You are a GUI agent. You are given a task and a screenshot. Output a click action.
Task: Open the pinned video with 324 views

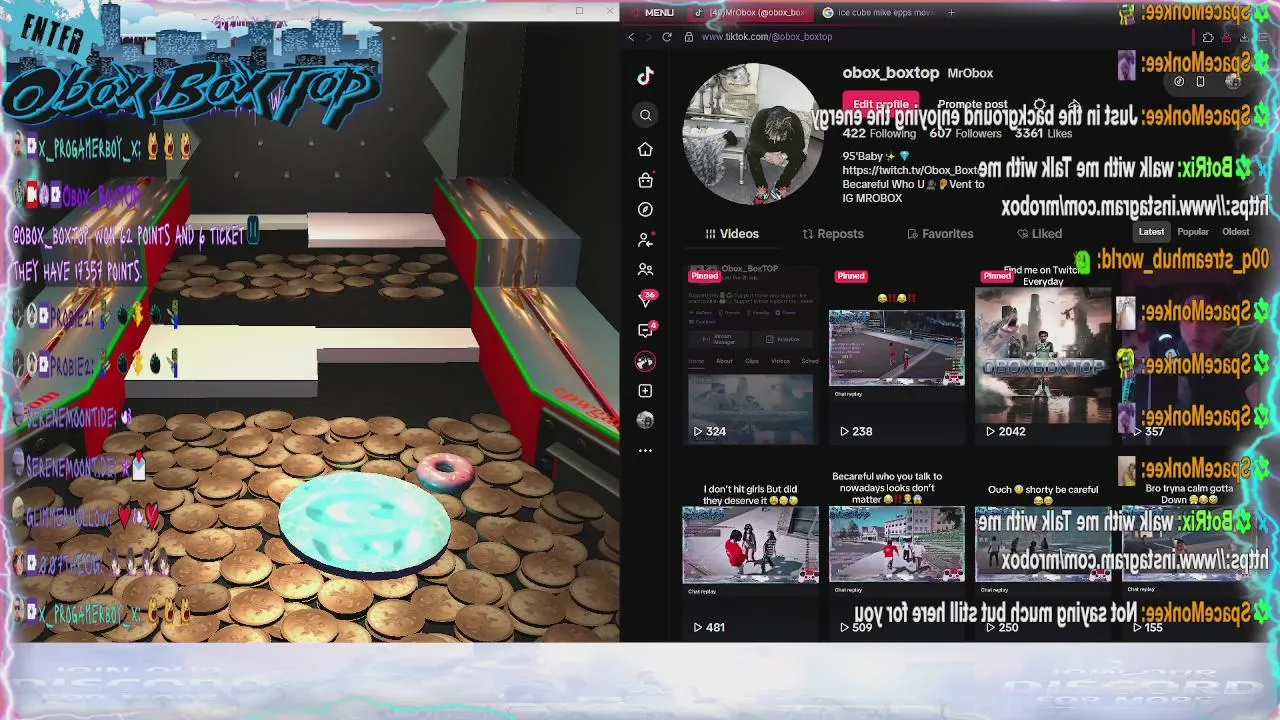[750, 355]
